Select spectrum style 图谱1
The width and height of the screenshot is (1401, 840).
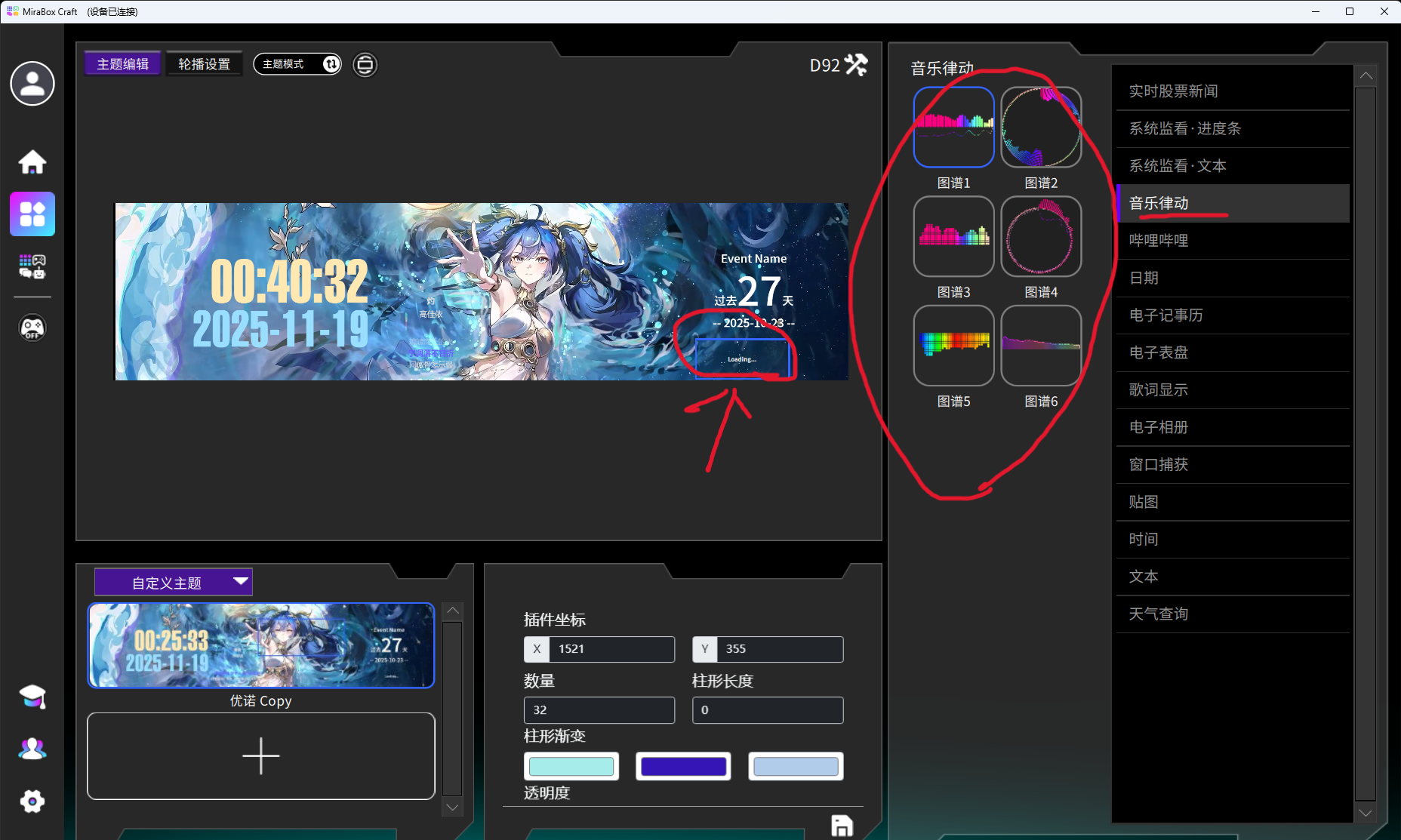tap(954, 127)
